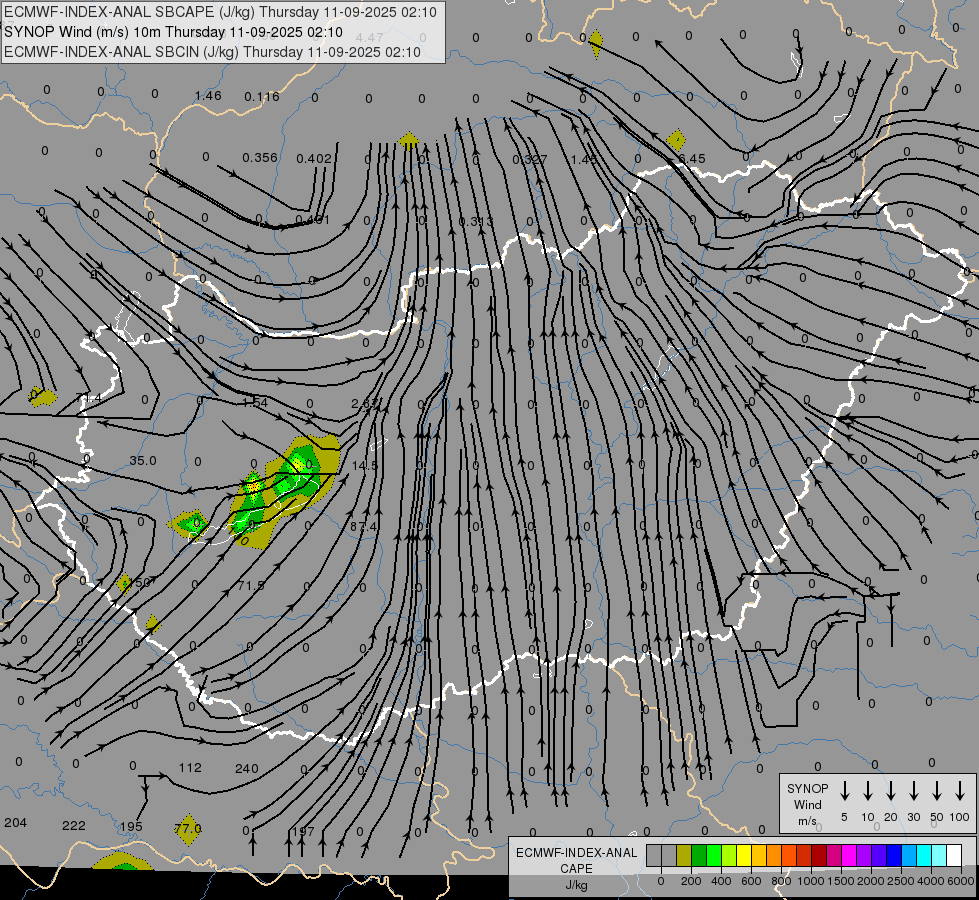The height and width of the screenshot is (900, 979).
Task: Click the map value 195
Action: 131,826
